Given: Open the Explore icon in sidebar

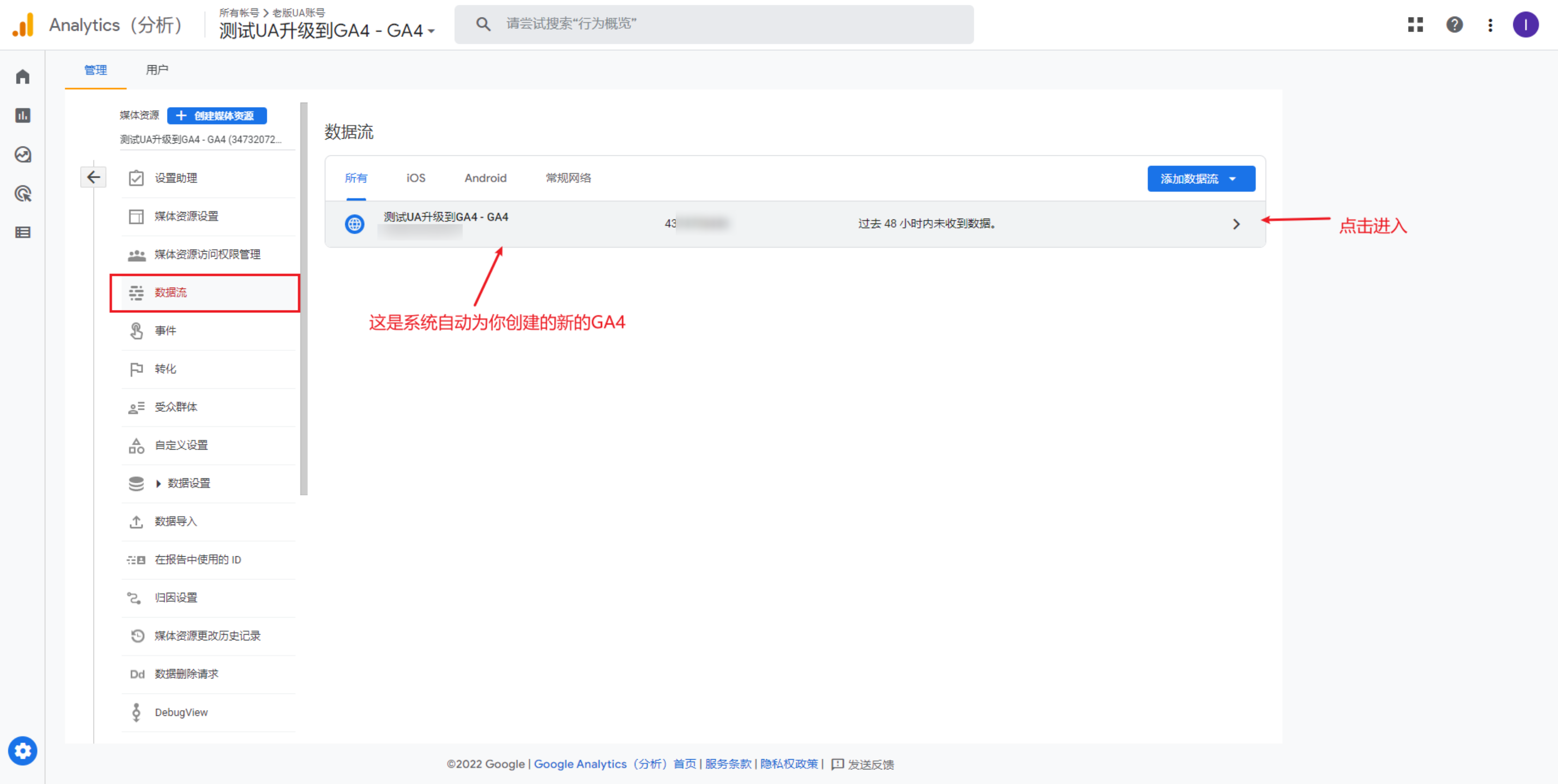Looking at the screenshot, I should 23,155.
